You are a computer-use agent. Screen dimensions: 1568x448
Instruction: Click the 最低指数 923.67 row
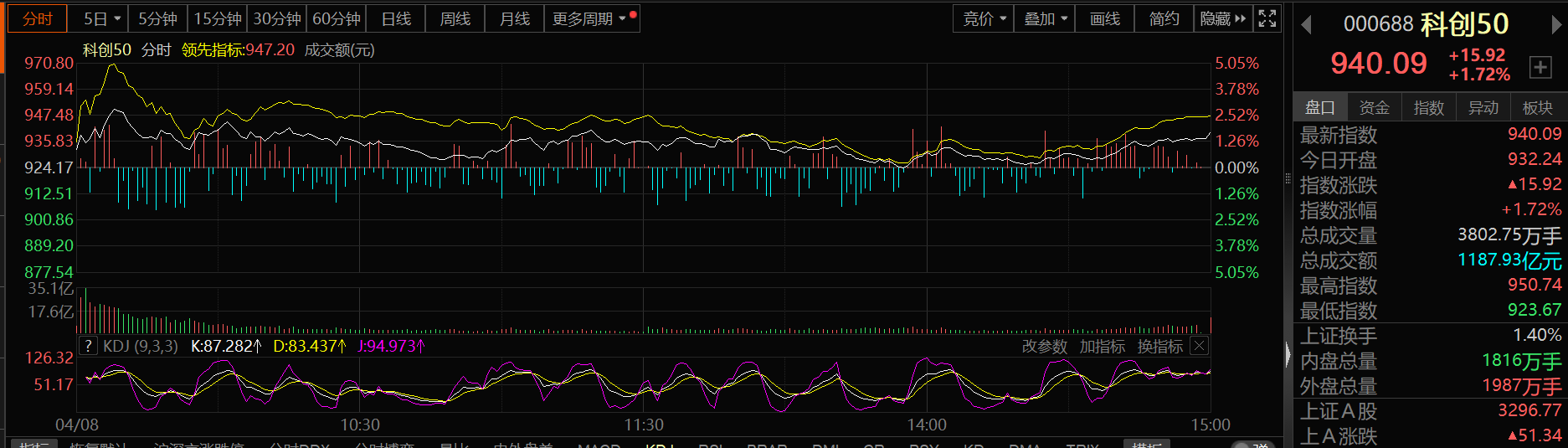click(x=1431, y=310)
